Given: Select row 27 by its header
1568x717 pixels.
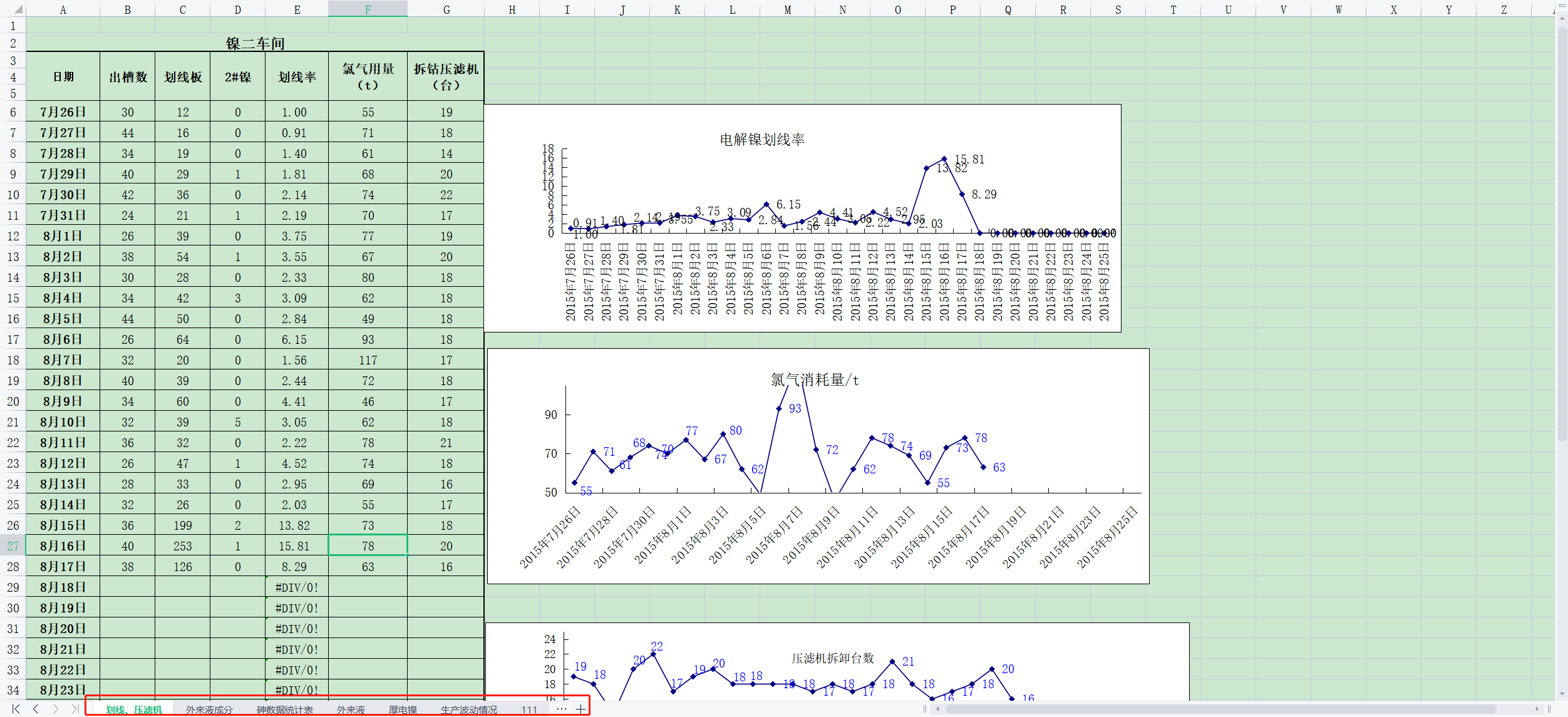Looking at the screenshot, I should tap(12, 545).
